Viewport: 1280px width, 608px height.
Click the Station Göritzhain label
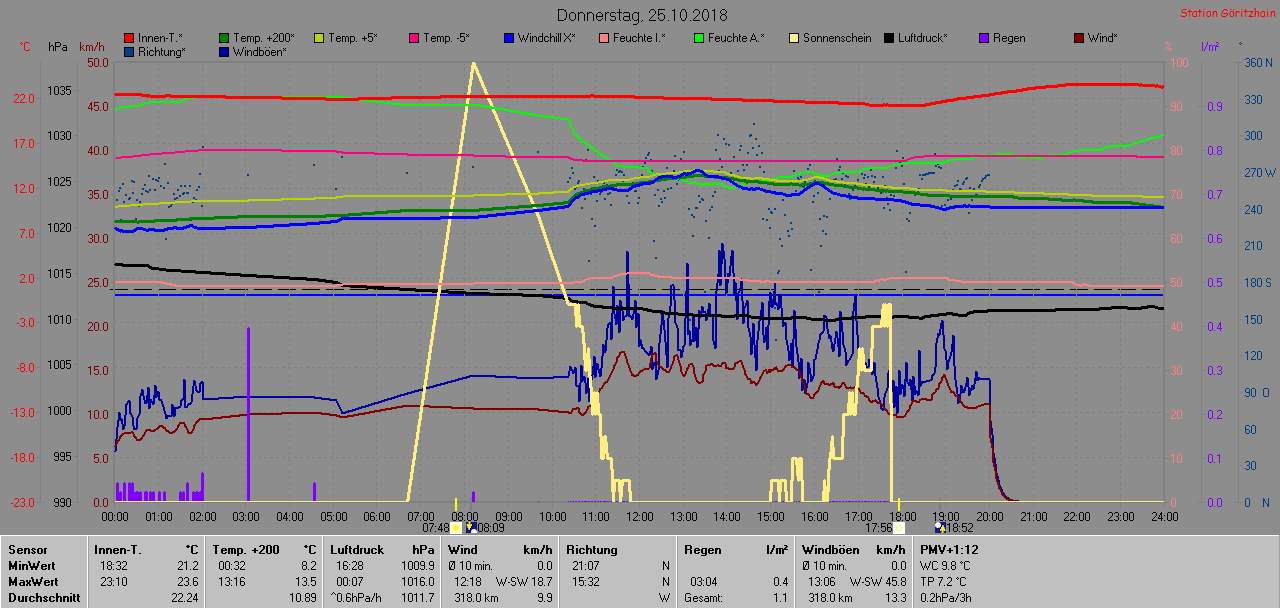[x=1226, y=13]
